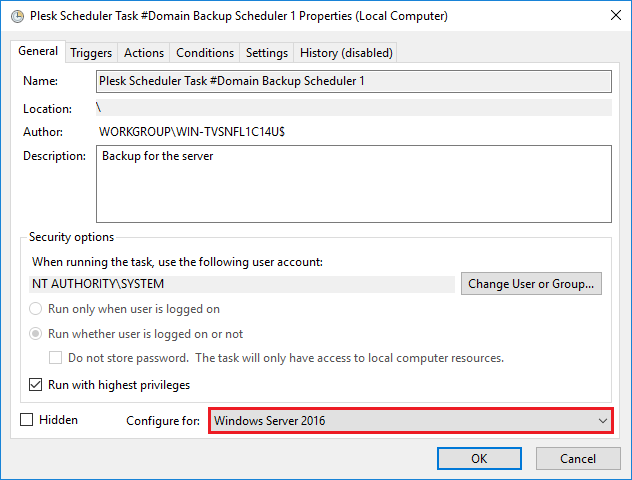Toggle the Do not store password checkbox
This screenshot has width=632, height=480.
57,358
